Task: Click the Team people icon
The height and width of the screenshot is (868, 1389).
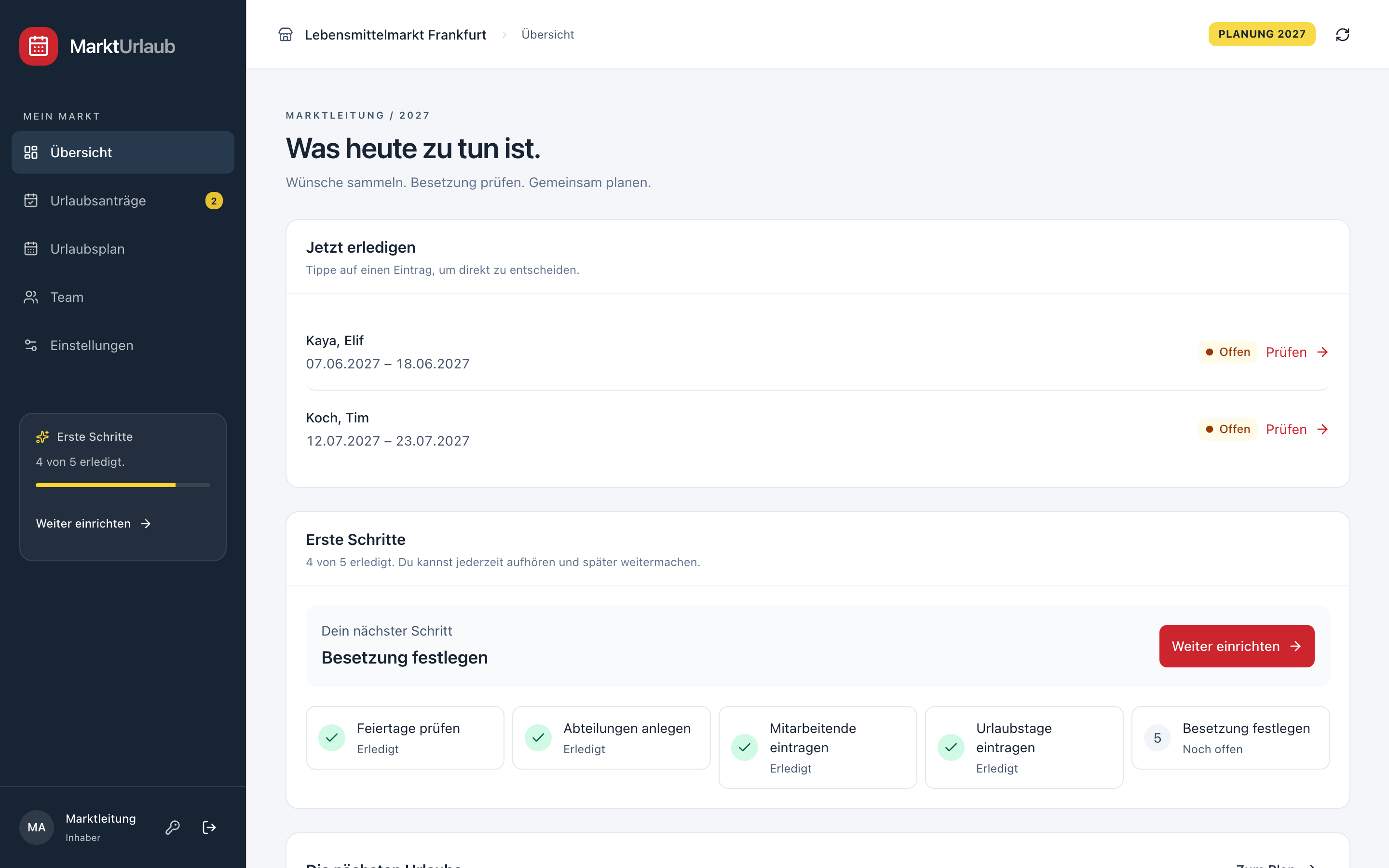Action: coord(31,297)
